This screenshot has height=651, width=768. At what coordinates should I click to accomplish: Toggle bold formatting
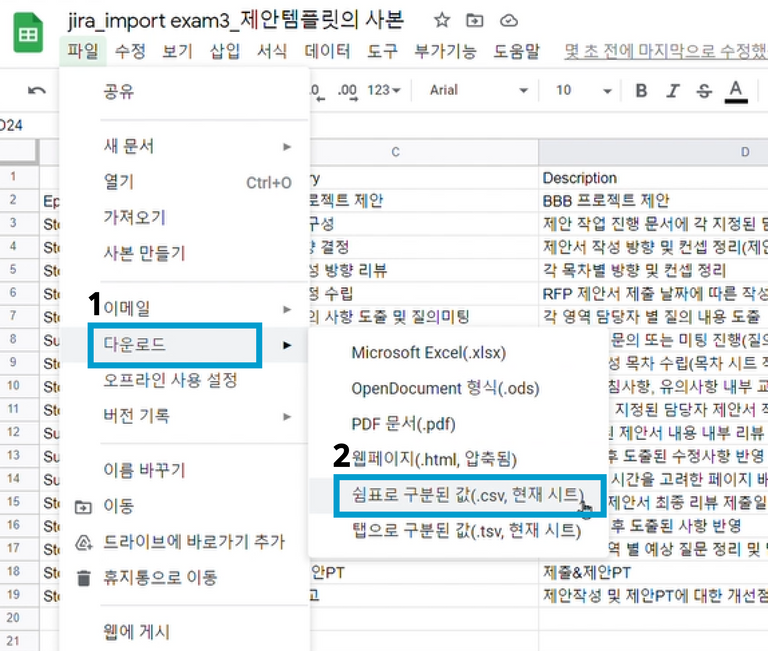point(641,91)
